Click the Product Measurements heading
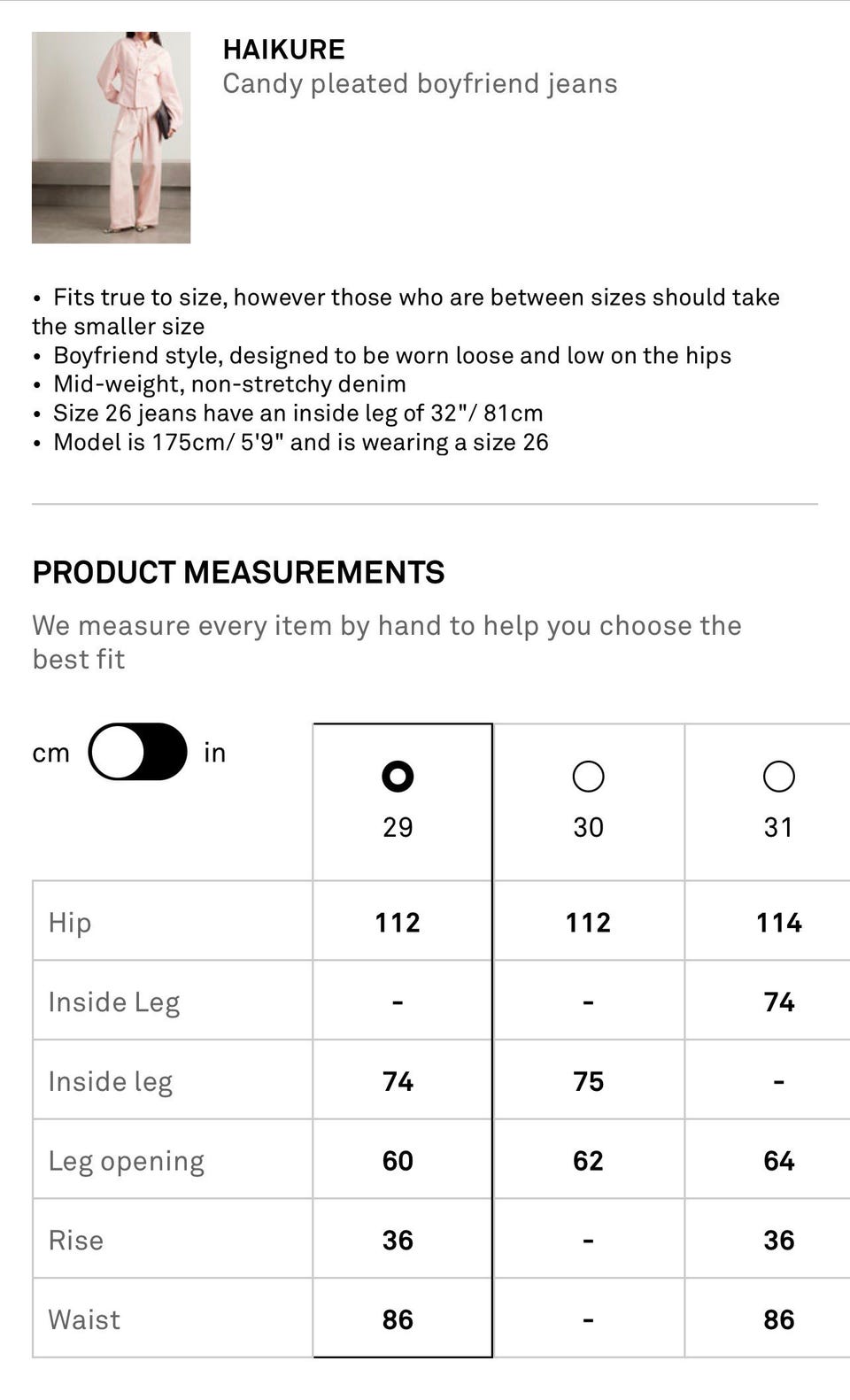The height and width of the screenshot is (1400, 850). click(238, 573)
